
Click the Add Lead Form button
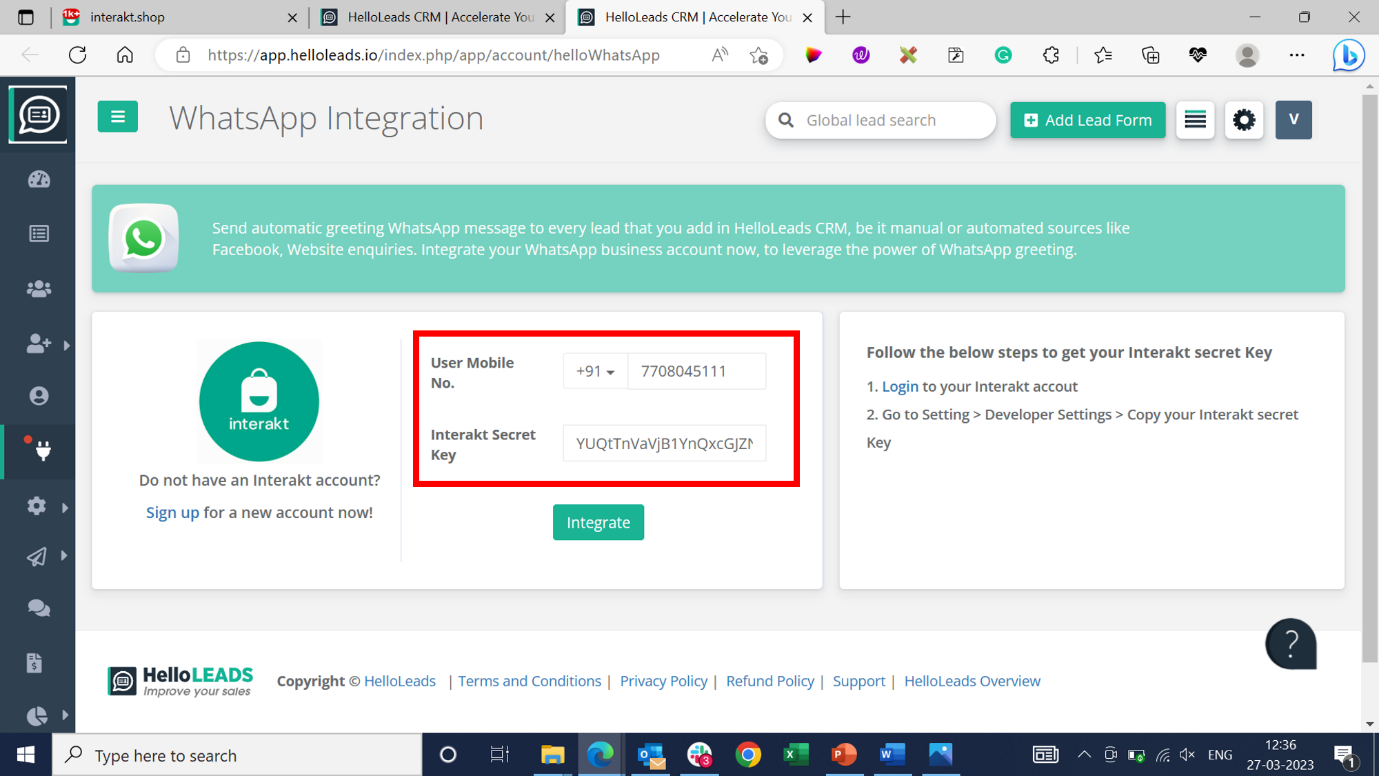pyautogui.click(x=1088, y=120)
